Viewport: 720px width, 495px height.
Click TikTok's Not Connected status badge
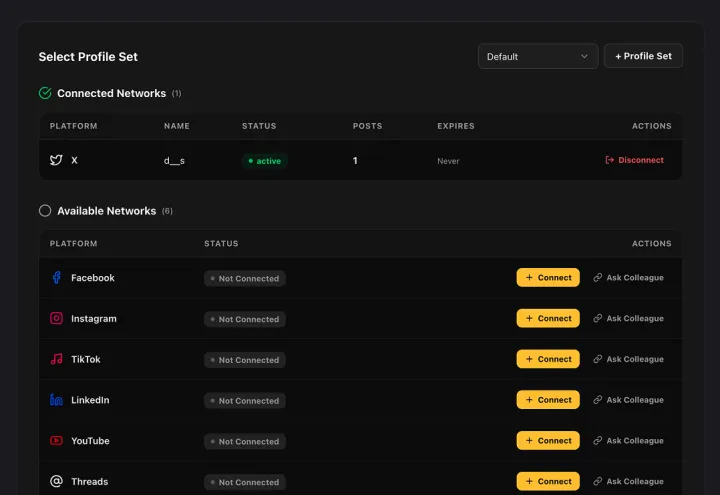245,360
